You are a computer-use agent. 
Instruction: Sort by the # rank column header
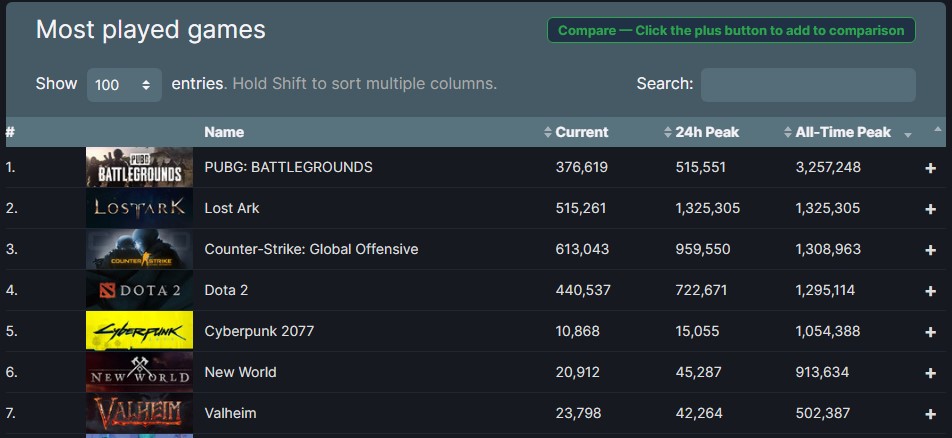(10, 132)
